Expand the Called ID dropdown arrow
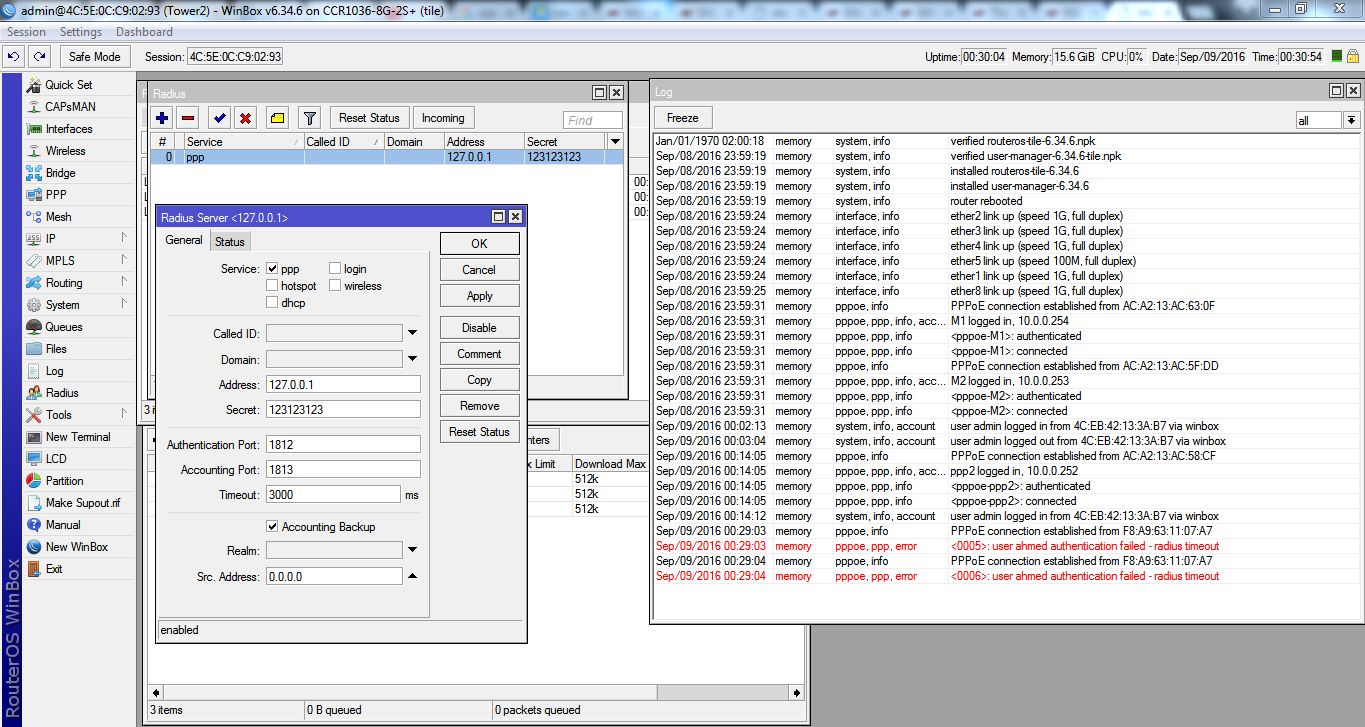Viewport: 1365px width, 727px height. [413, 334]
